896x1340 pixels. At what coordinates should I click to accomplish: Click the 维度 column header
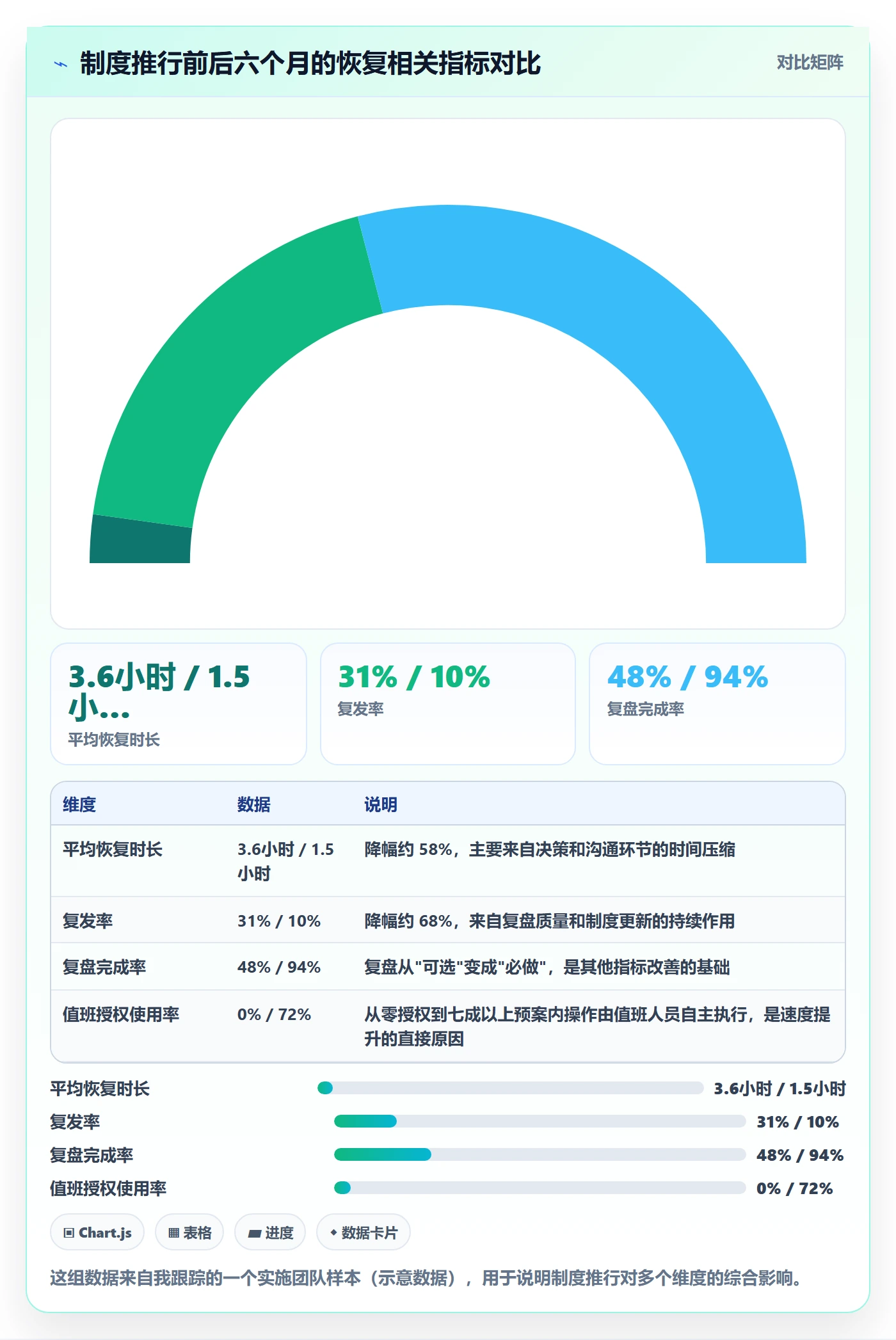(x=79, y=804)
